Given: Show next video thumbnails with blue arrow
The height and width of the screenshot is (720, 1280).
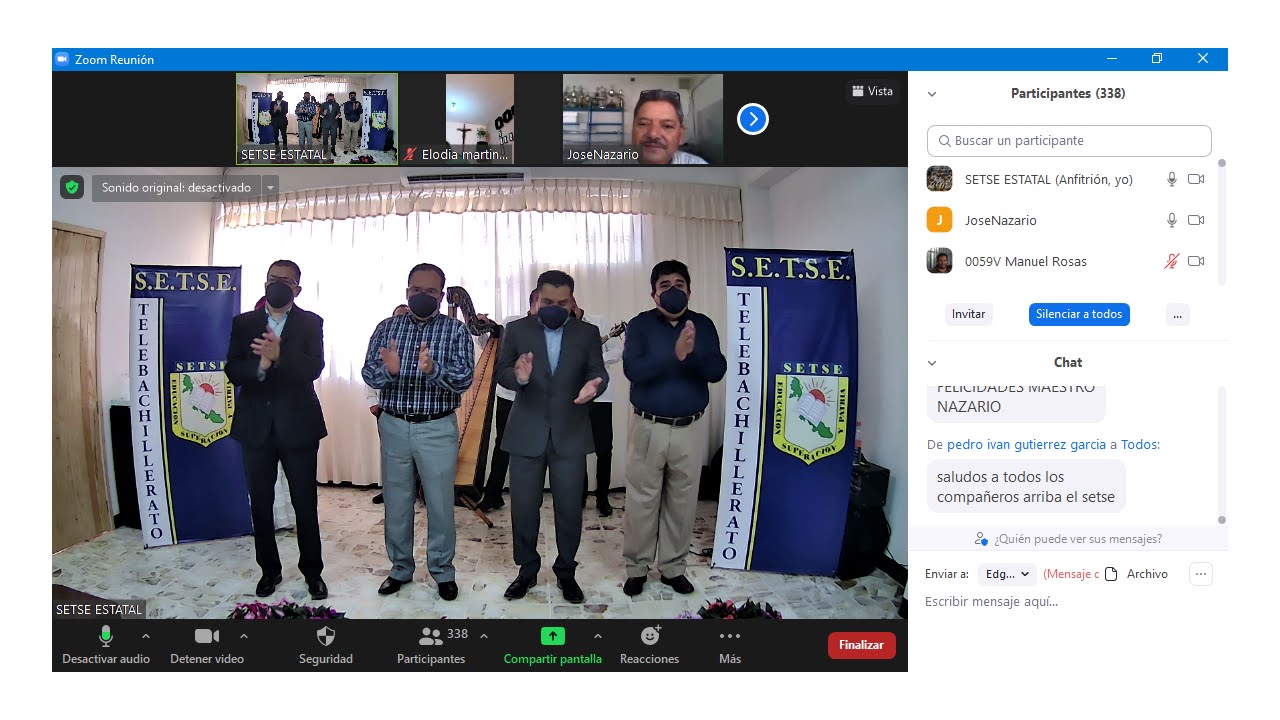Looking at the screenshot, I should (753, 120).
